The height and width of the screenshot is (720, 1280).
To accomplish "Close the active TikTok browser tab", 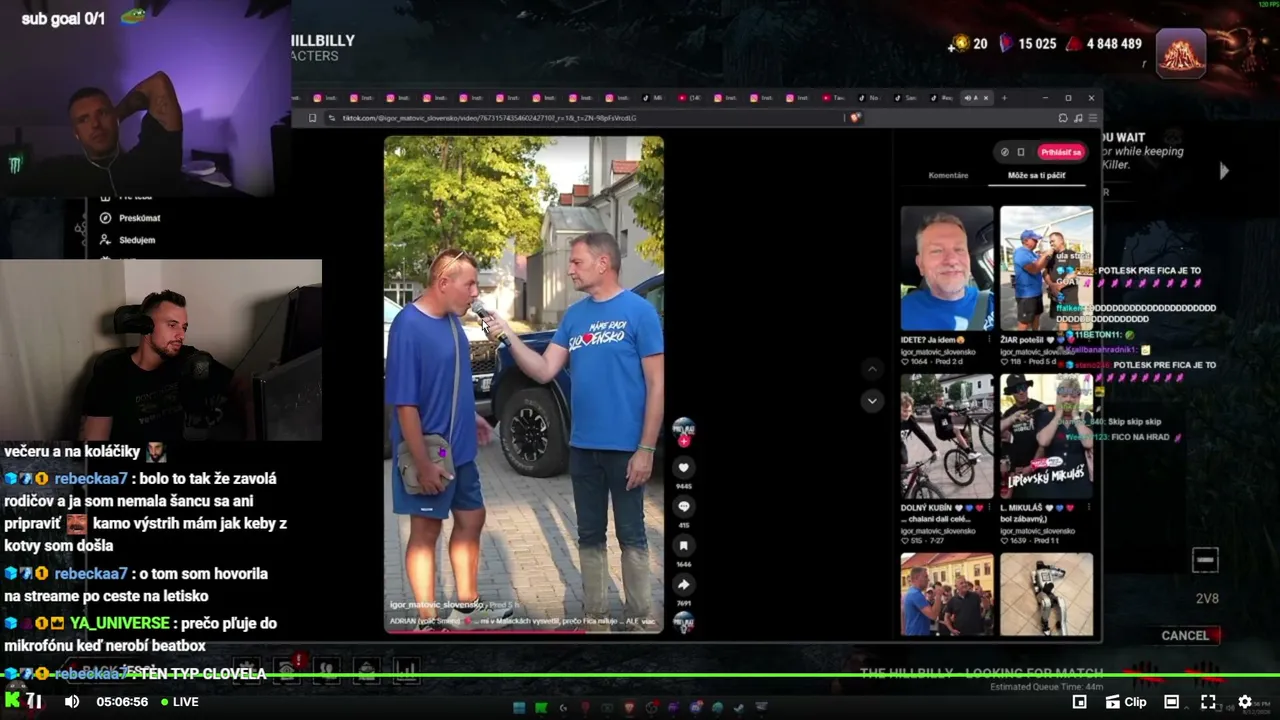I will click(x=986, y=98).
